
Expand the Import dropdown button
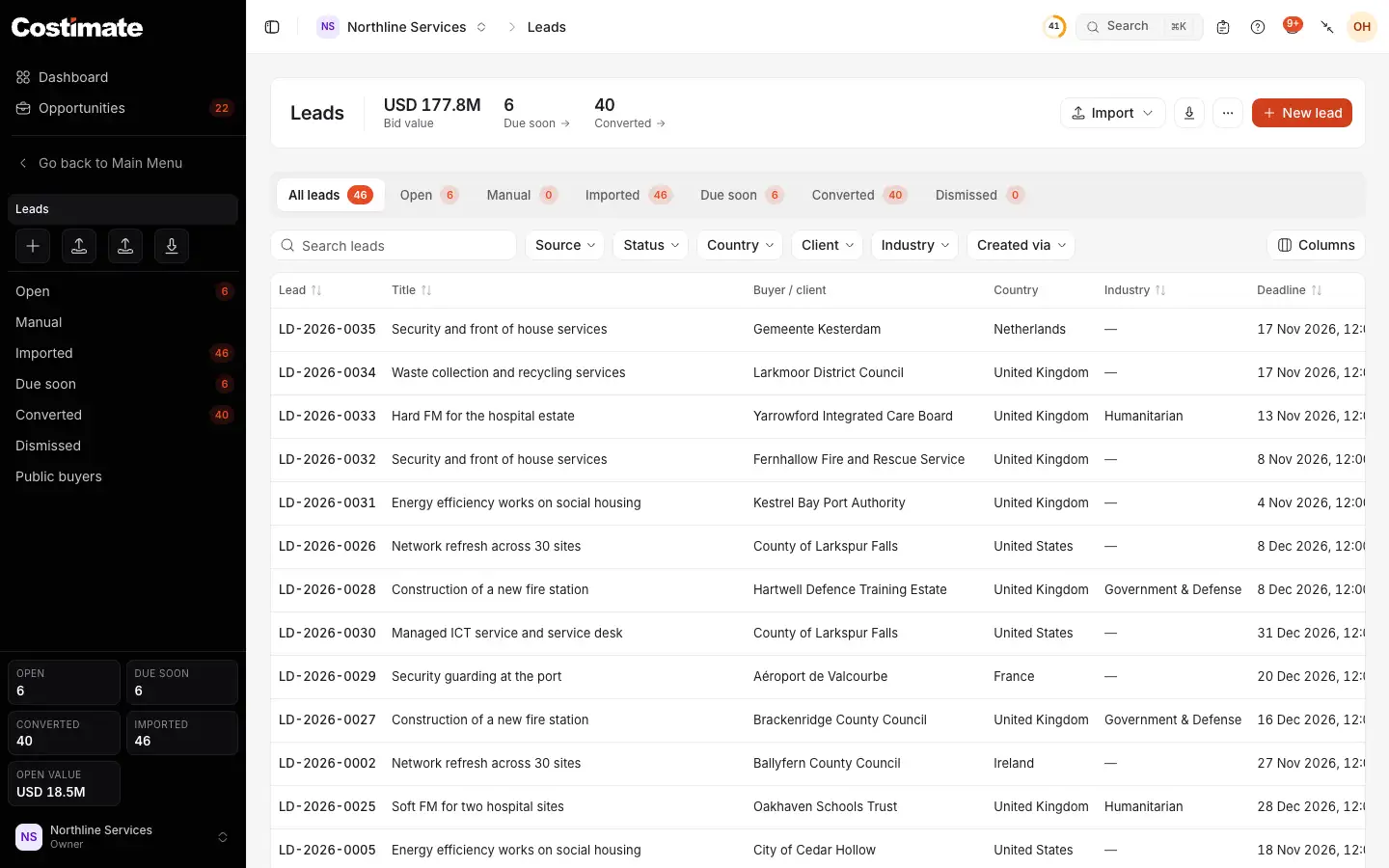tap(1113, 113)
